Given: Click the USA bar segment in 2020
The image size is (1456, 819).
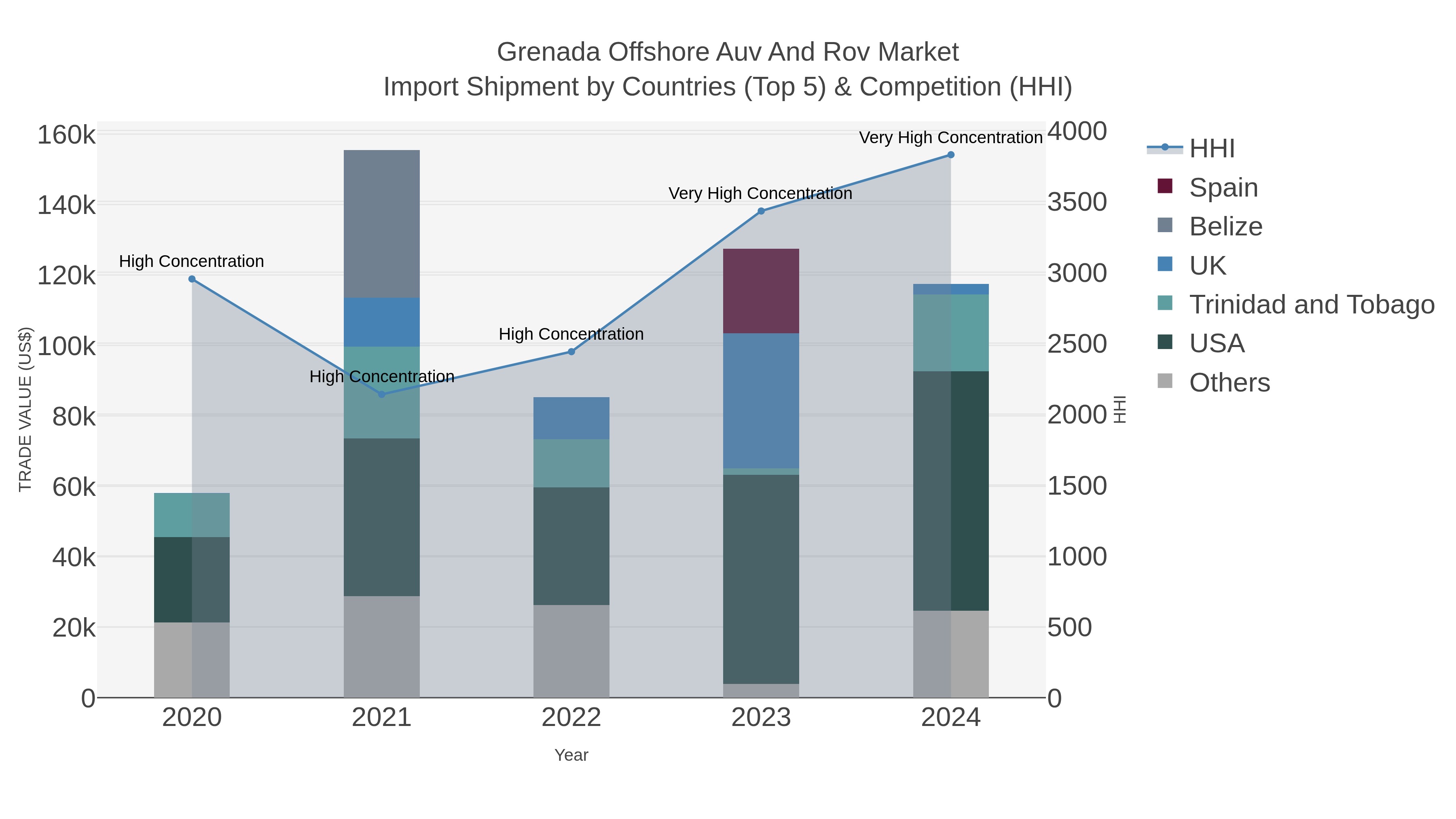Looking at the screenshot, I should click(192, 580).
